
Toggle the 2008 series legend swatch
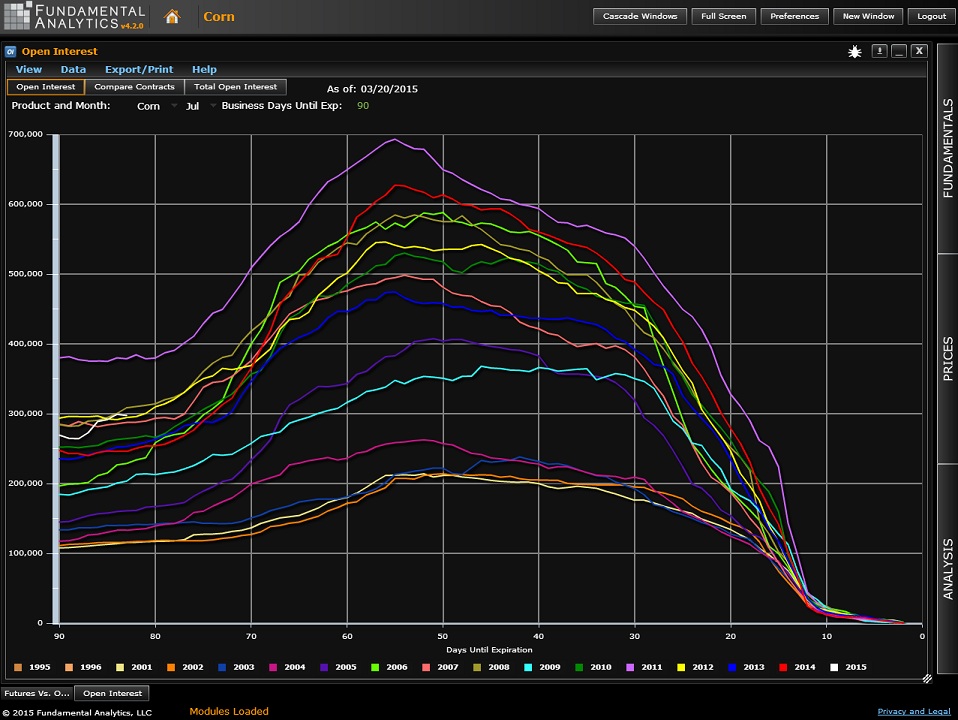tap(477, 667)
